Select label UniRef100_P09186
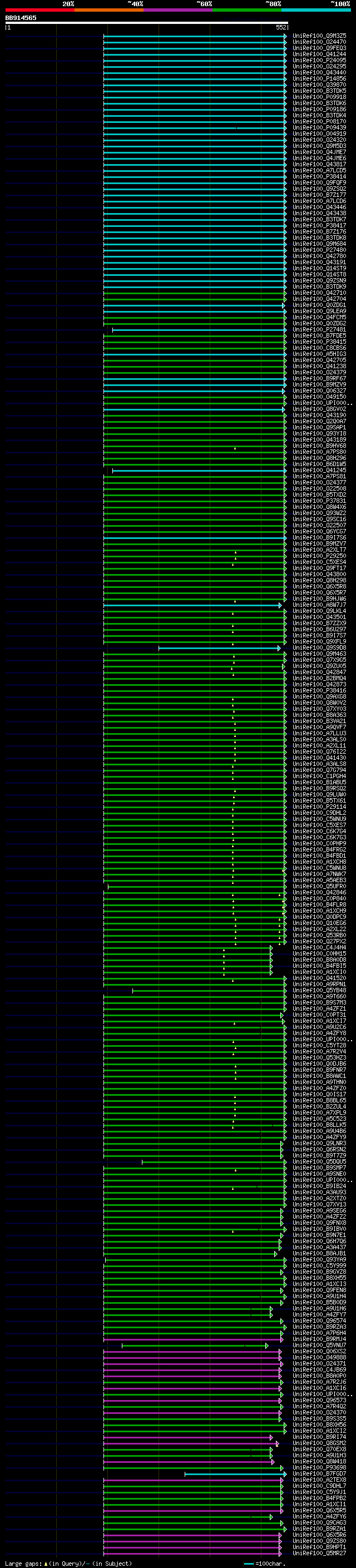Screen dimensions: 356x1568 coord(319,109)
